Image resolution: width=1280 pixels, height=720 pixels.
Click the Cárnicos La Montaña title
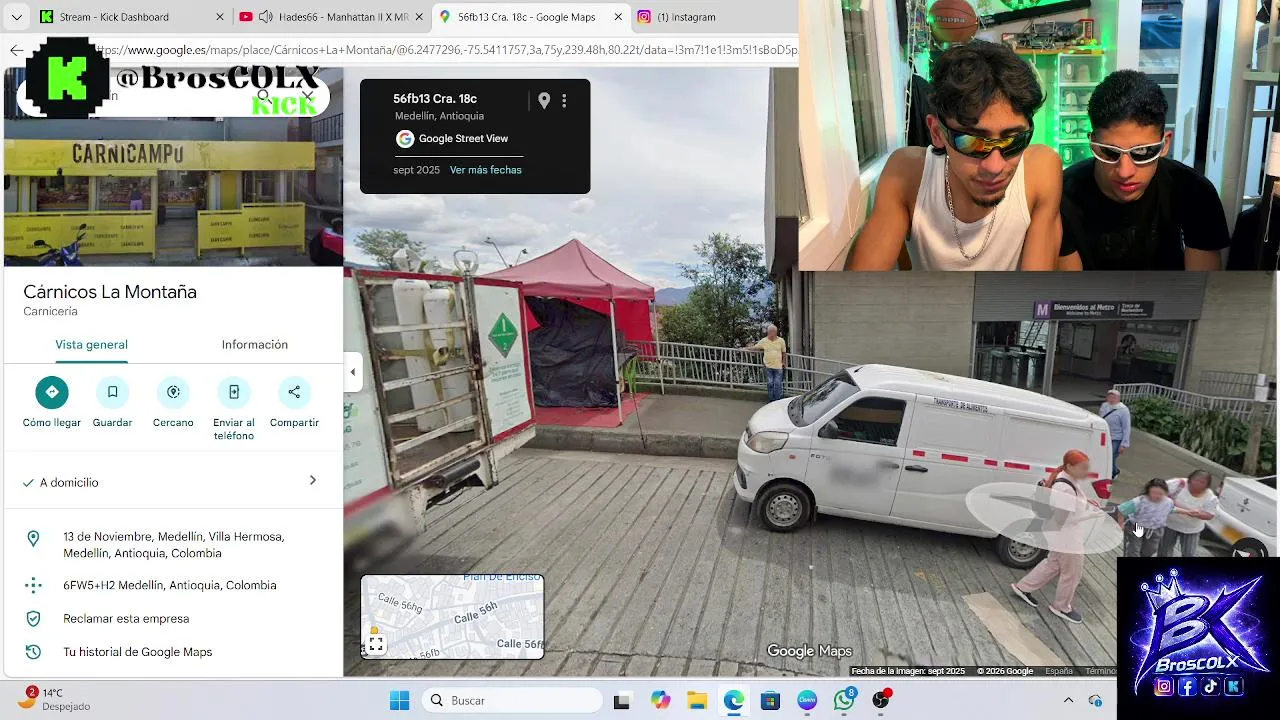(110, 292)
